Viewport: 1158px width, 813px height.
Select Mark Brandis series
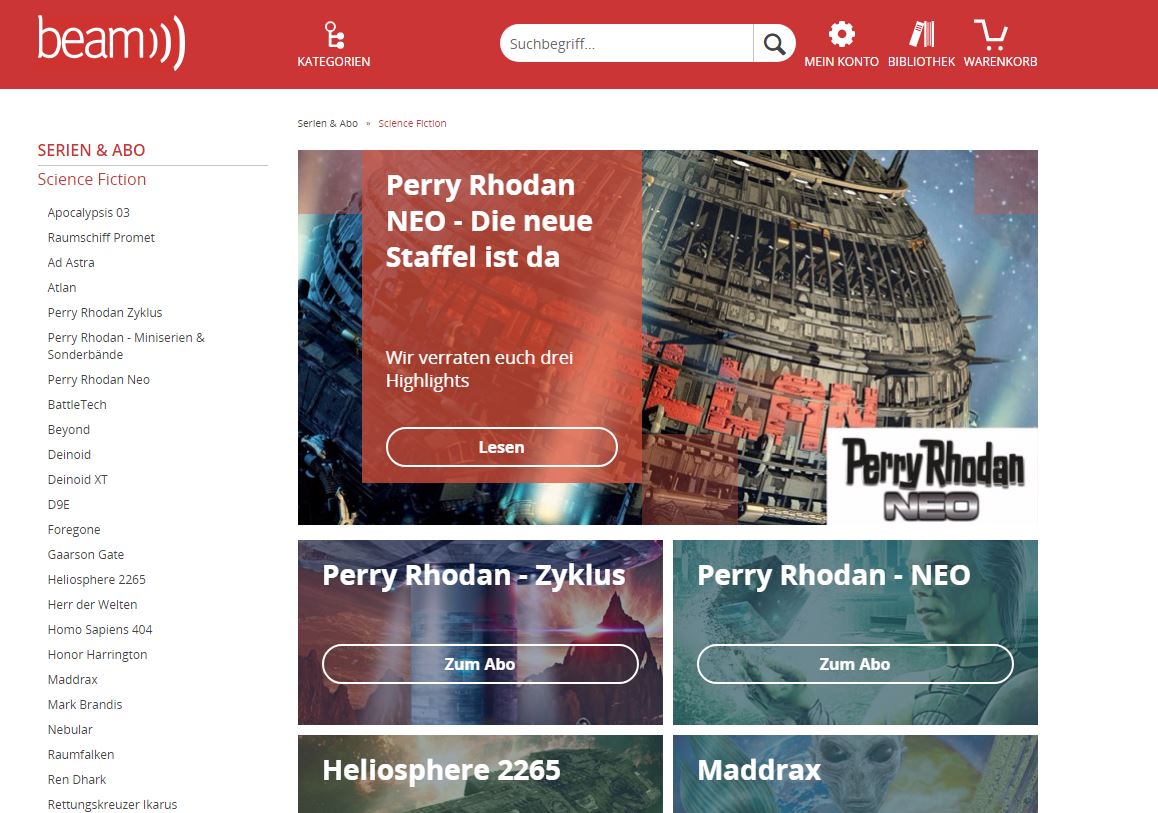click(85, 704)
